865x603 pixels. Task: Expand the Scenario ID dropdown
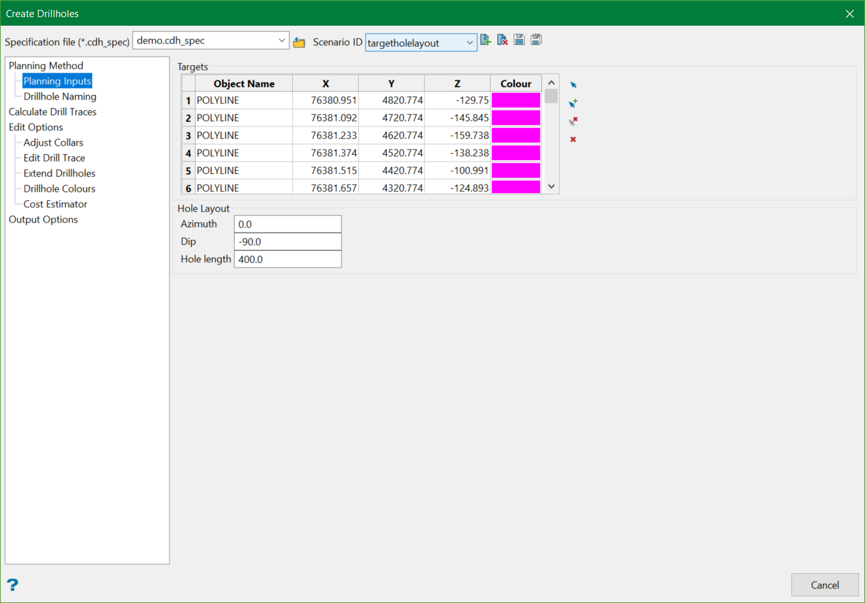pyautogui.click(x=469, y=43)
